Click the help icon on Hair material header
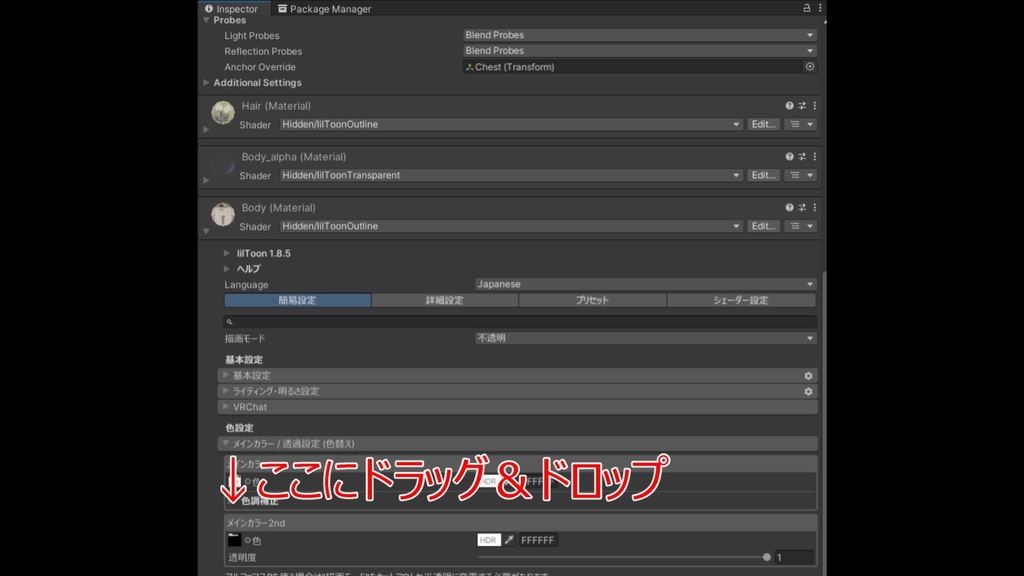This screenshot has height=576, width=1024. 789,105
